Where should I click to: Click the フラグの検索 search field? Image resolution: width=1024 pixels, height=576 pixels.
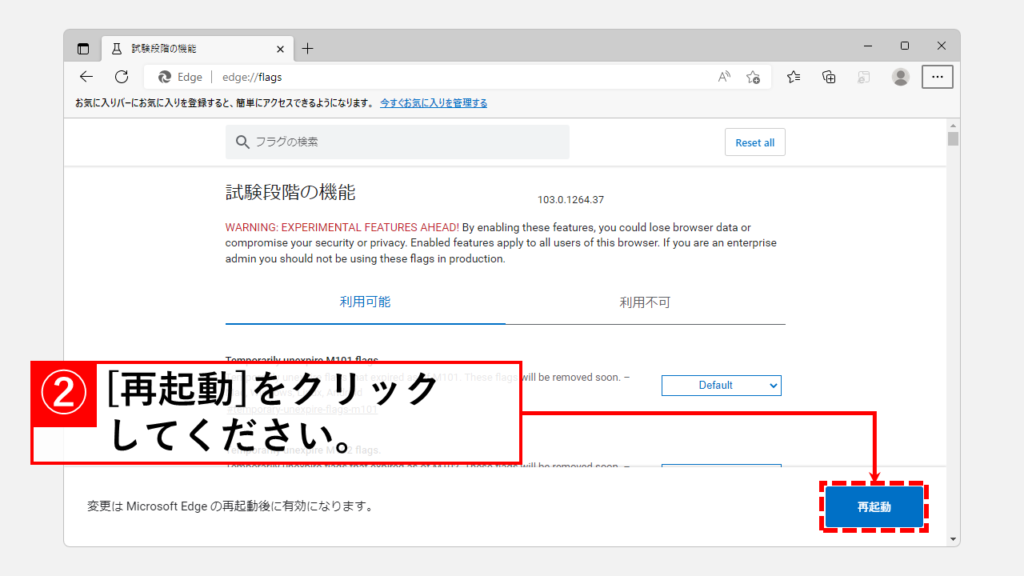tap(397, 142)
